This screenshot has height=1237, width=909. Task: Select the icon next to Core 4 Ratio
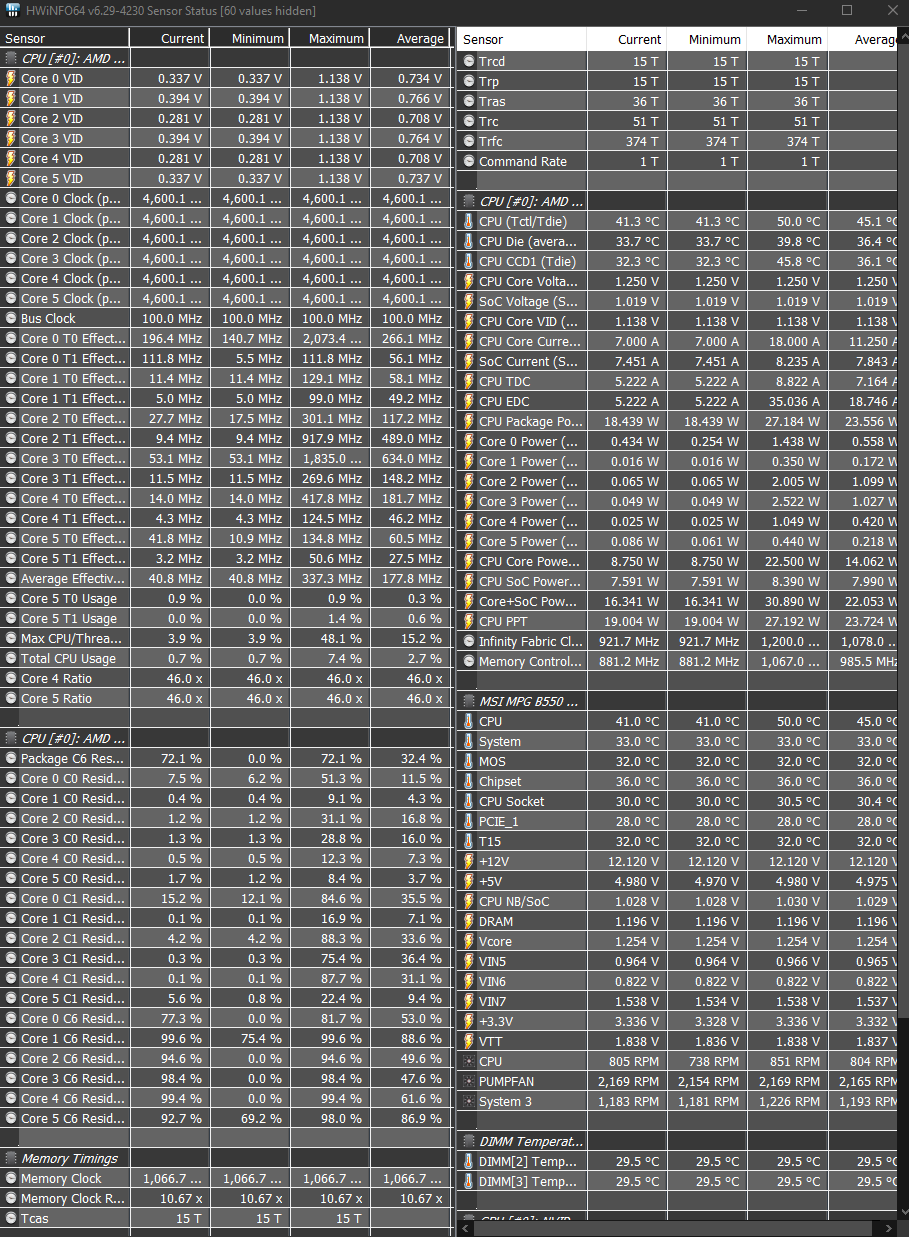pos(11,678)
